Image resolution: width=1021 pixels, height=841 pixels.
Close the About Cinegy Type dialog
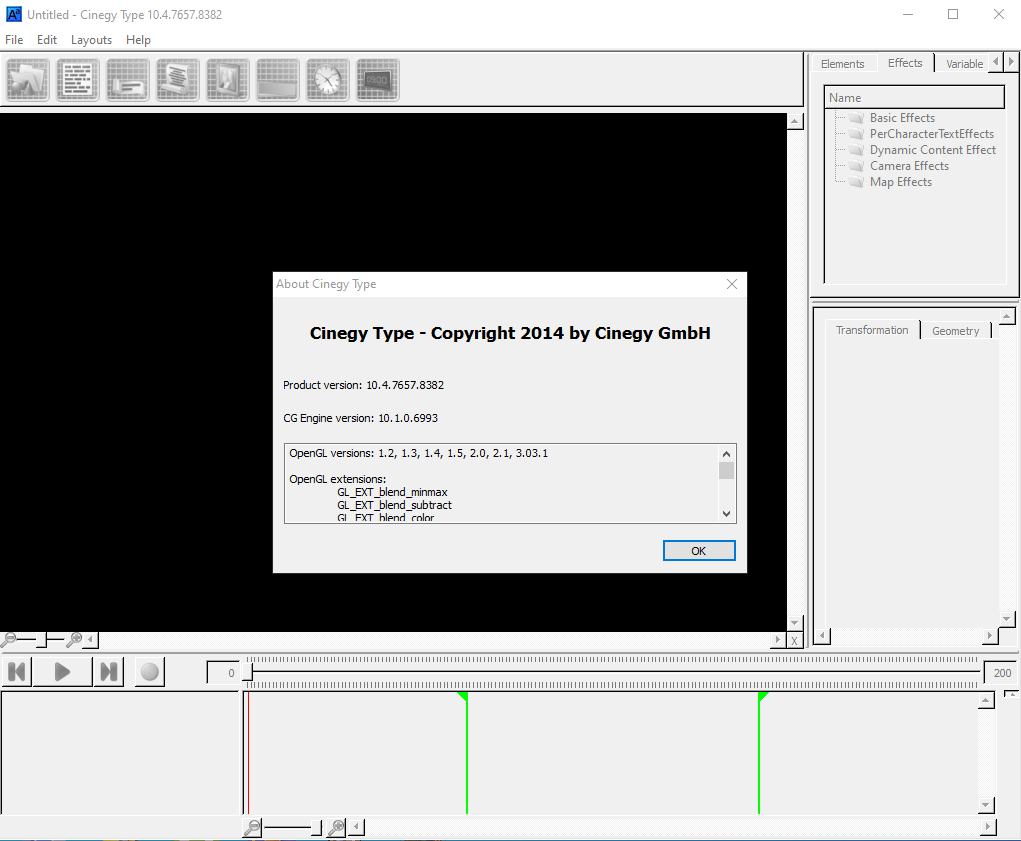click(x=732, y=284)
